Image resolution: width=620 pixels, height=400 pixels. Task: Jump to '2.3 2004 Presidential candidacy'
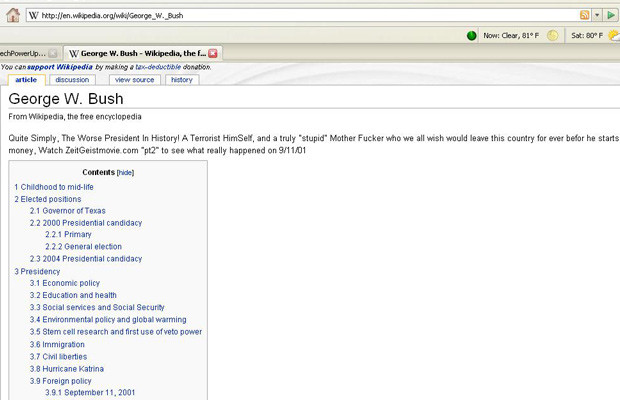coord(86,259)
